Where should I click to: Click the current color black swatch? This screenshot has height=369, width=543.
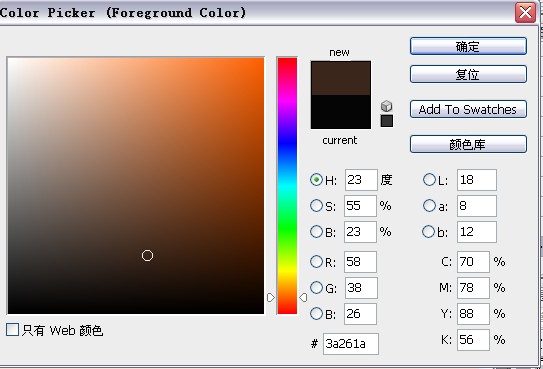coord(341,112)
